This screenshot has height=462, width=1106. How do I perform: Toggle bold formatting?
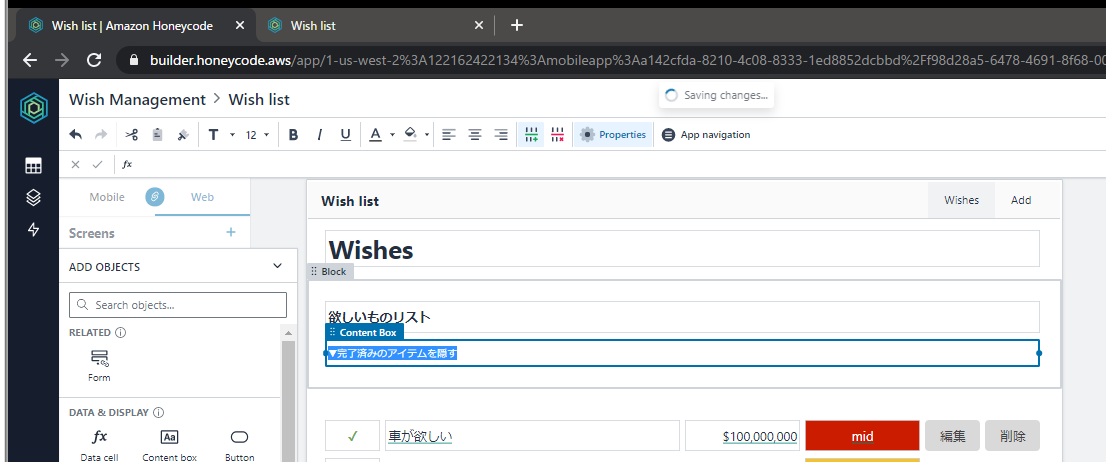293,135
